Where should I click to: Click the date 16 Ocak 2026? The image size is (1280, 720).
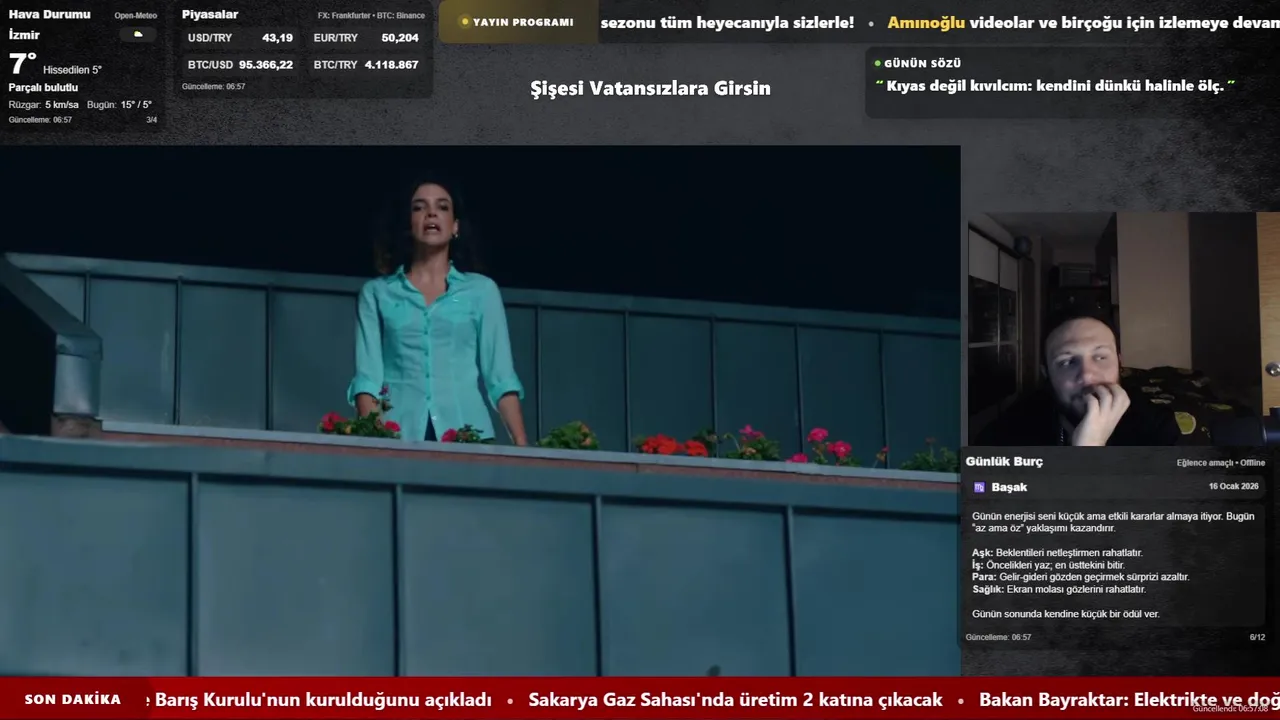click(x=1233, y=486)
